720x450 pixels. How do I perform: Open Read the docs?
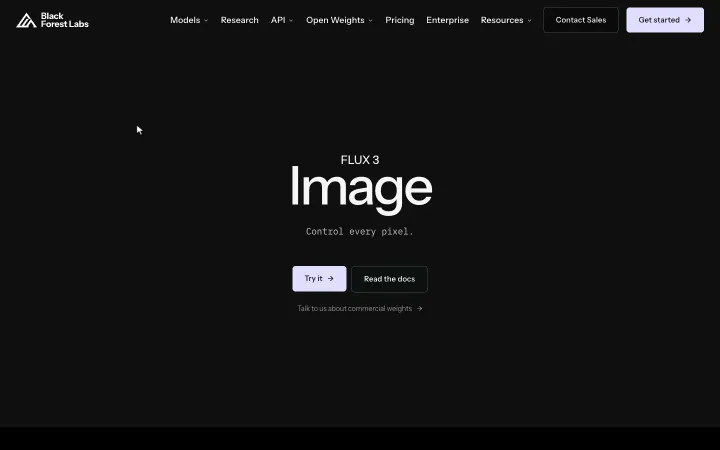click(389, 279)
